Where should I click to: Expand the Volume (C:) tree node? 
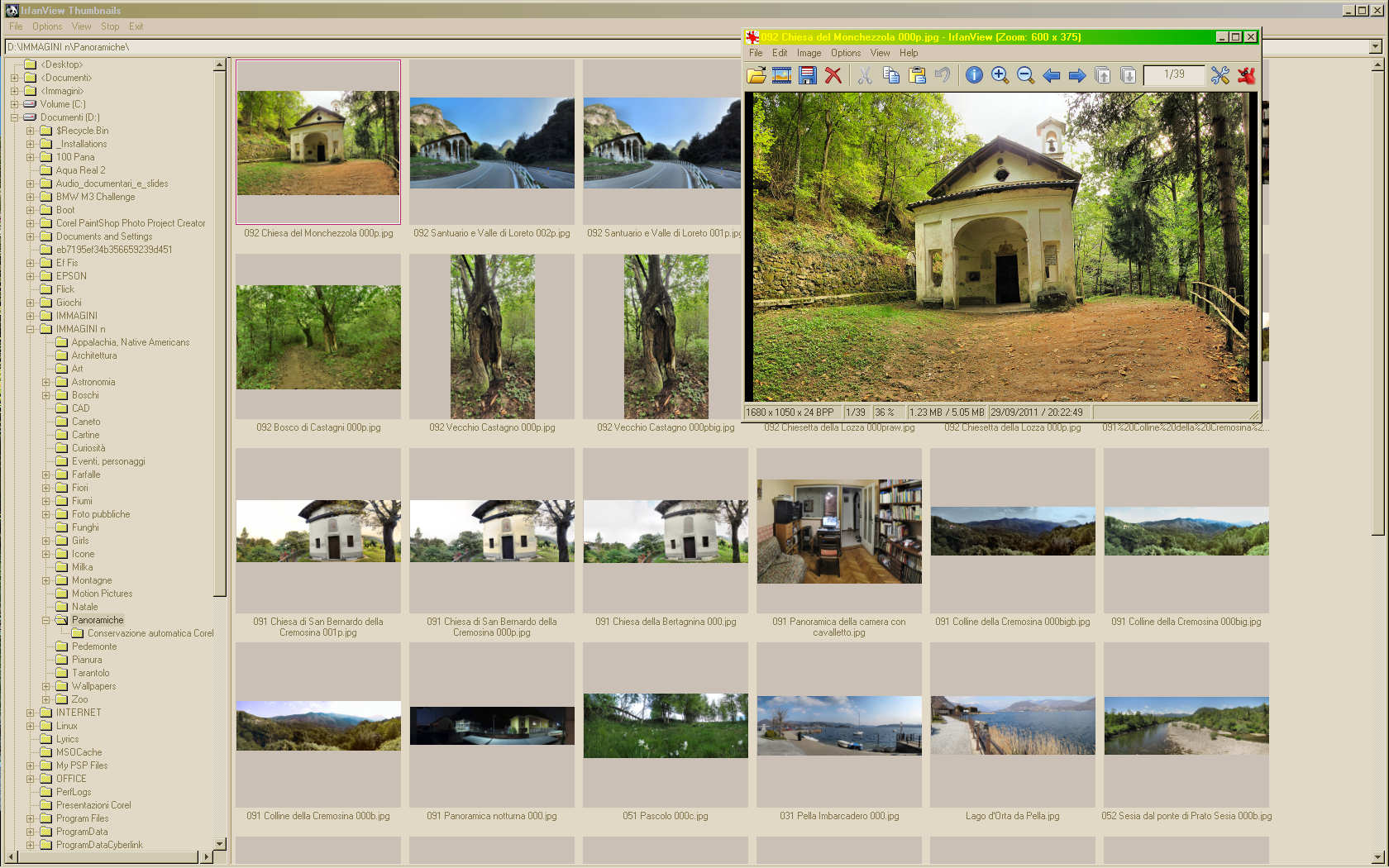14,104
